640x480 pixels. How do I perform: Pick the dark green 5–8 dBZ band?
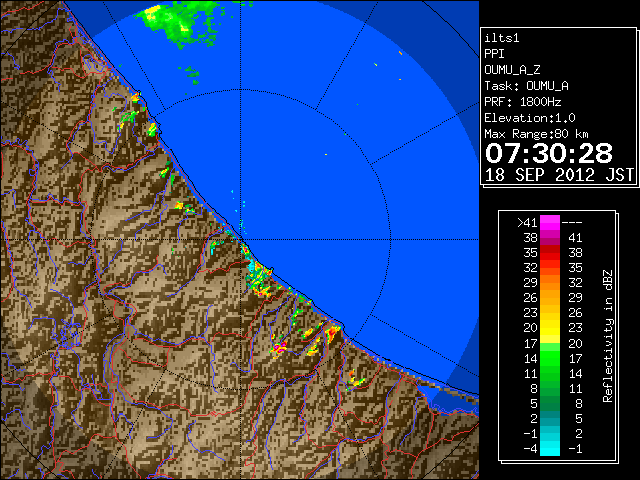(550, 404)
